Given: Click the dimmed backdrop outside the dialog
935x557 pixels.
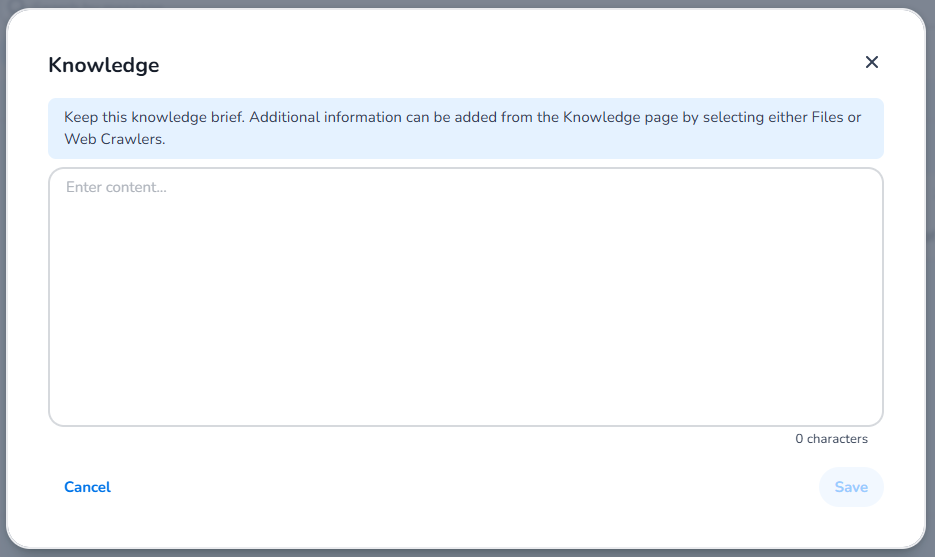Looking at the screenshot, I should click(930, 300).
